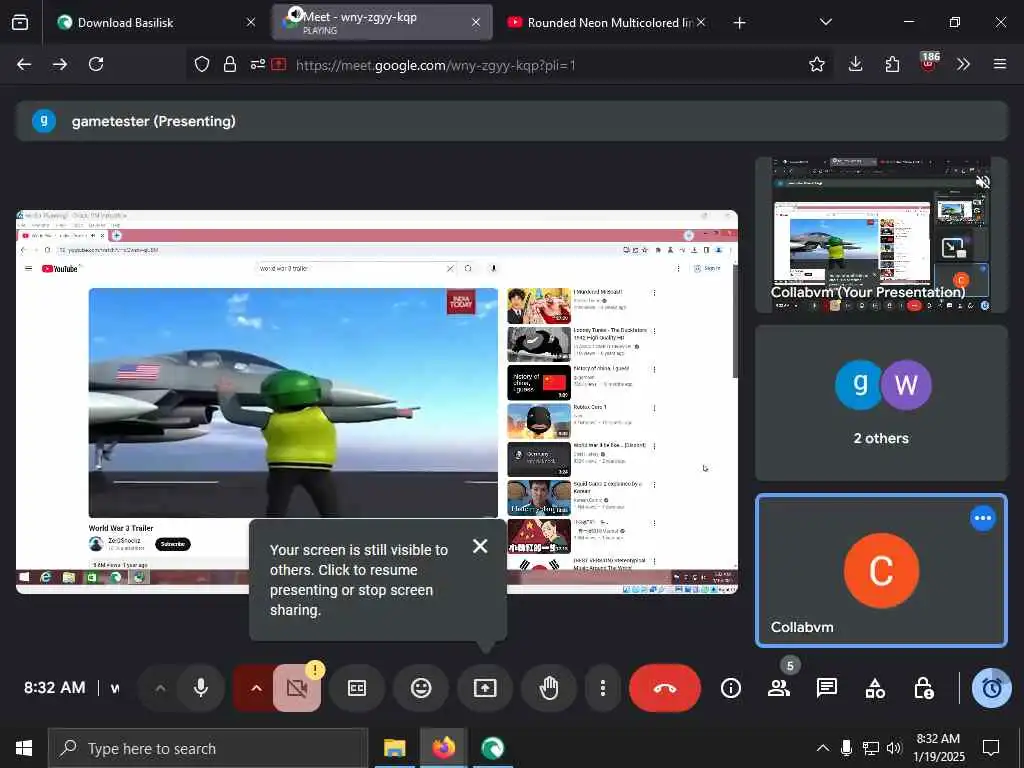Screen dimensions: 1024x768
Task: Click the tracking protection shield icon
Action: (202, 65)
